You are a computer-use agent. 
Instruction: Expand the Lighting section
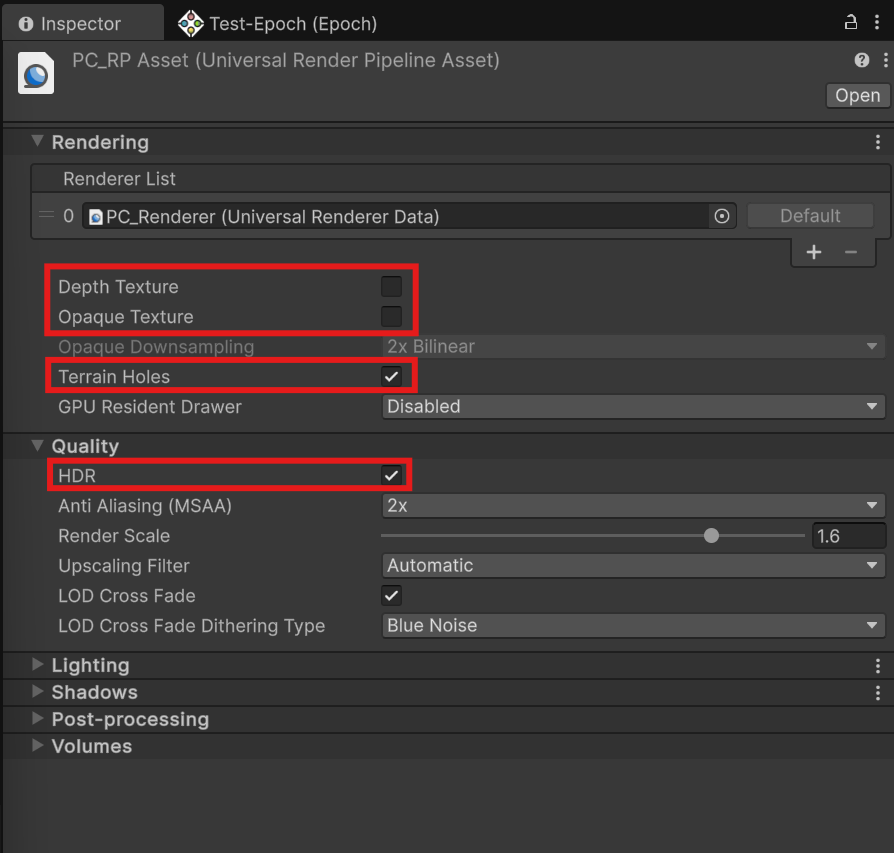coord(38,664)
